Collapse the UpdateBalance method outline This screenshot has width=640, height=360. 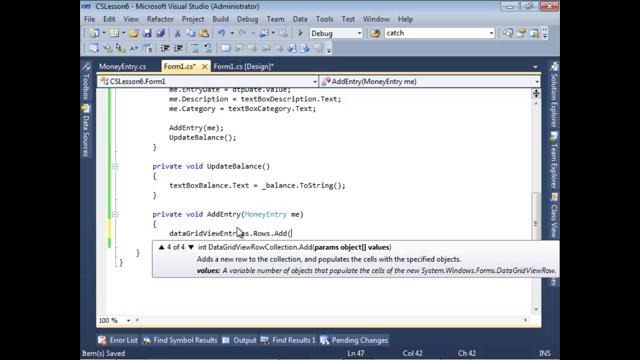coord(115,166)
